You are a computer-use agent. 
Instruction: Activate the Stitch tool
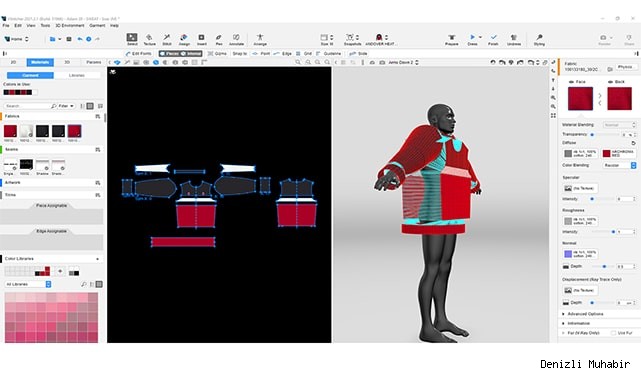167,39
